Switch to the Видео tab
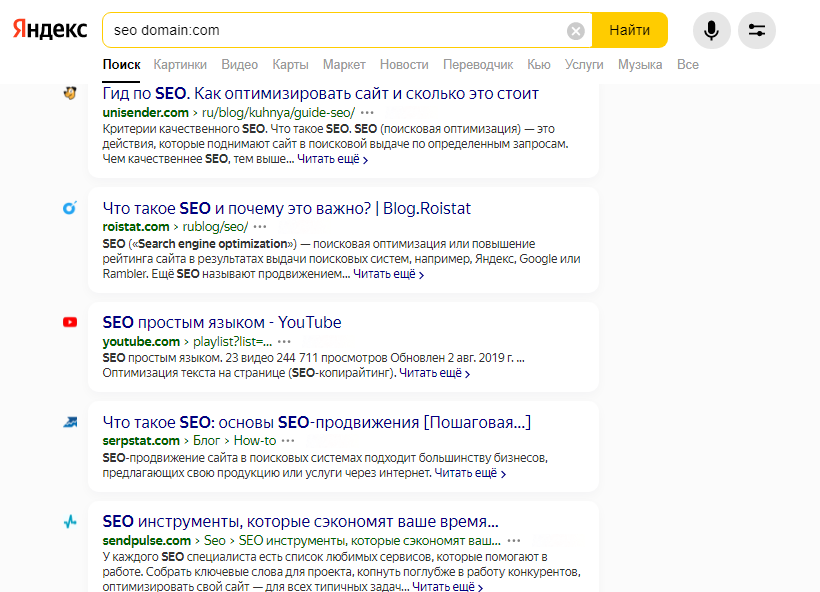 point(240,64)
